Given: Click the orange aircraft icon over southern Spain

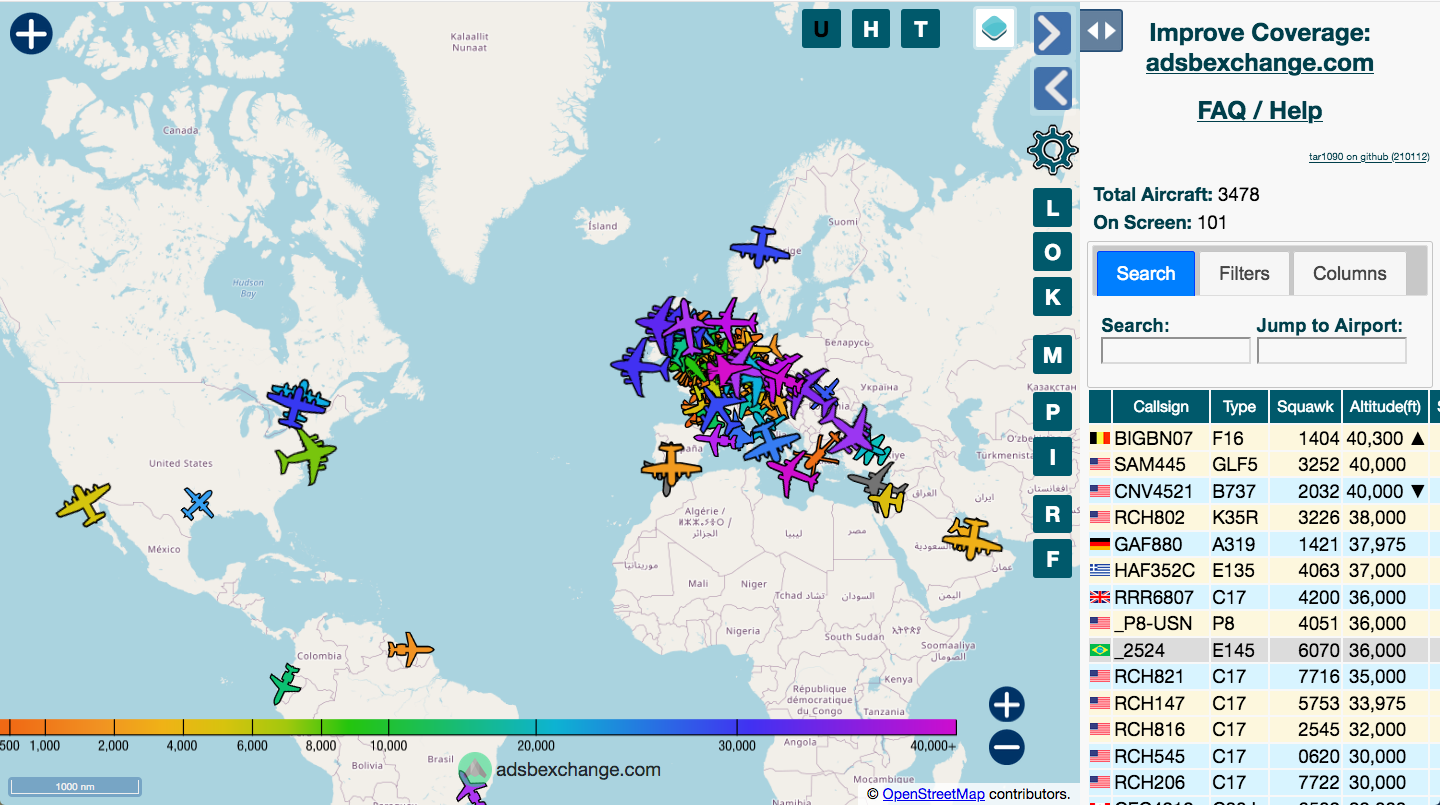Looking at the screenshot, I should tap(672, 466).
